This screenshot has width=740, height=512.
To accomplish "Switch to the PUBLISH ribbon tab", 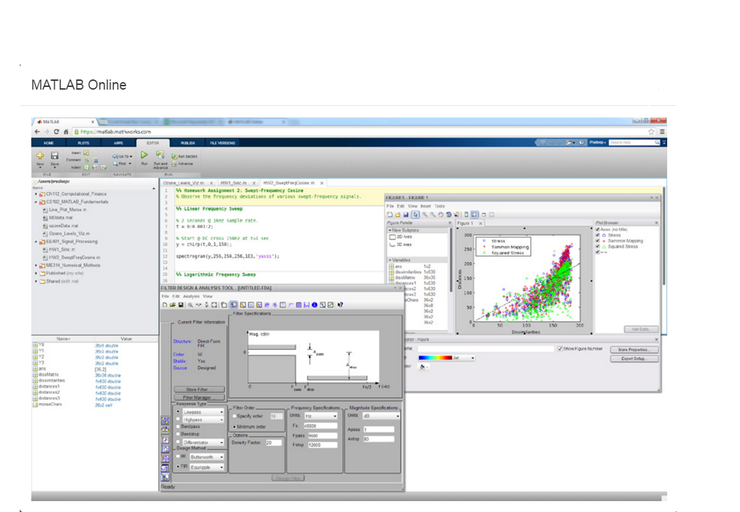I will coord(188,143).
